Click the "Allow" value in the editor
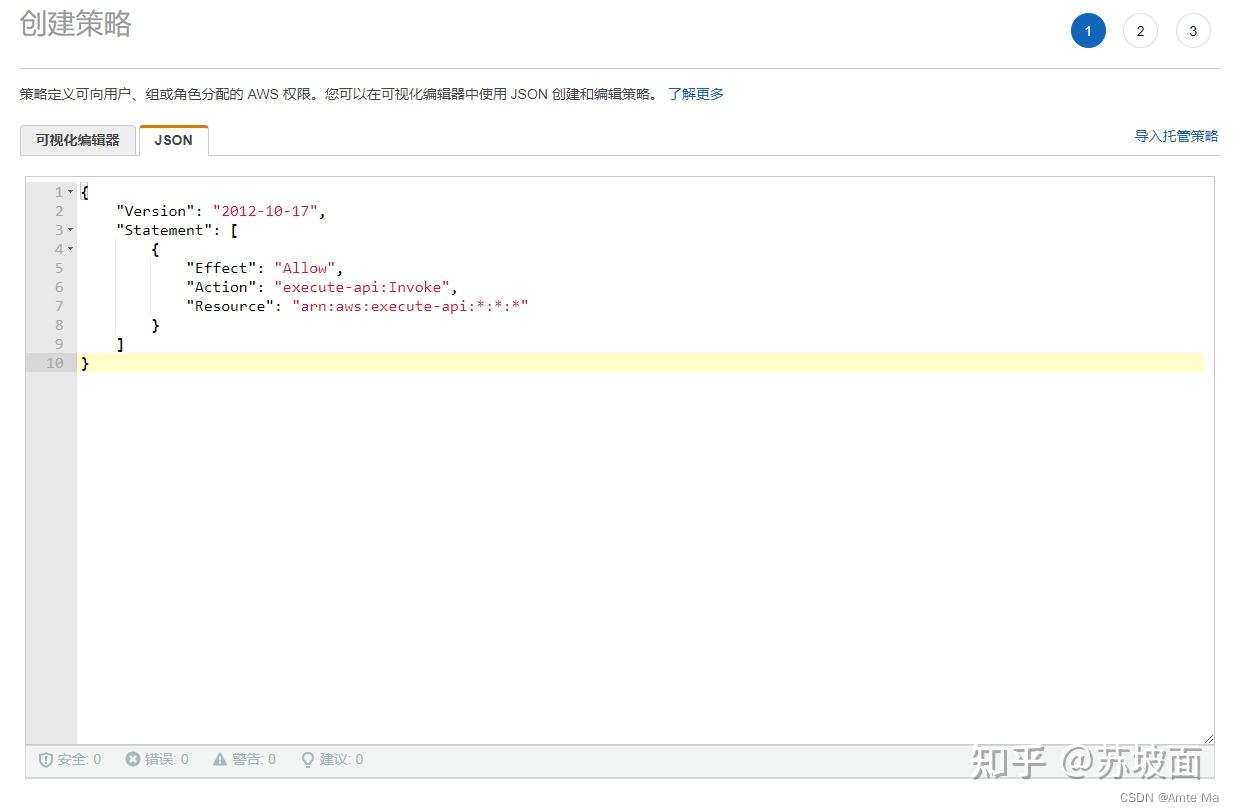Screen dimensions: 1234x812 point(303,267)
